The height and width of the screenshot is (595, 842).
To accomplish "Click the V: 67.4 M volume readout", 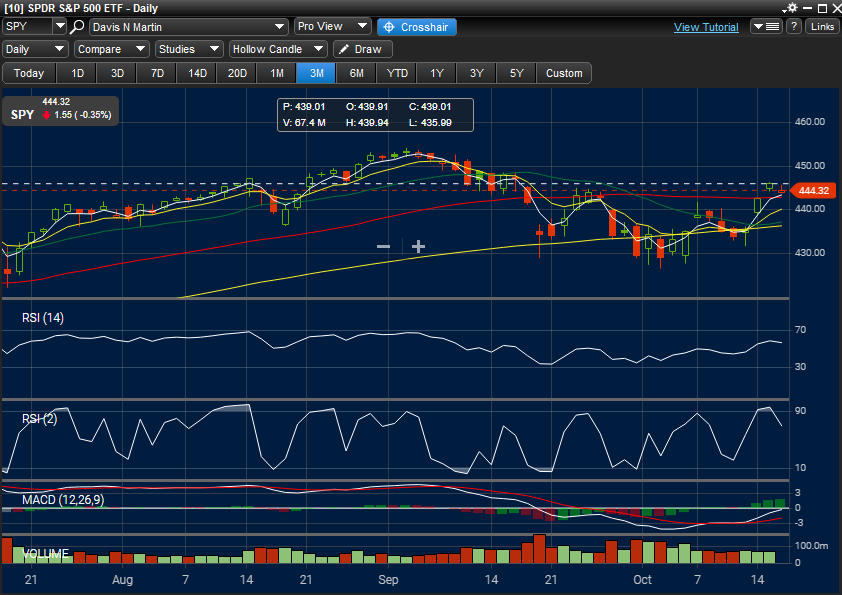I will point(304,122).
